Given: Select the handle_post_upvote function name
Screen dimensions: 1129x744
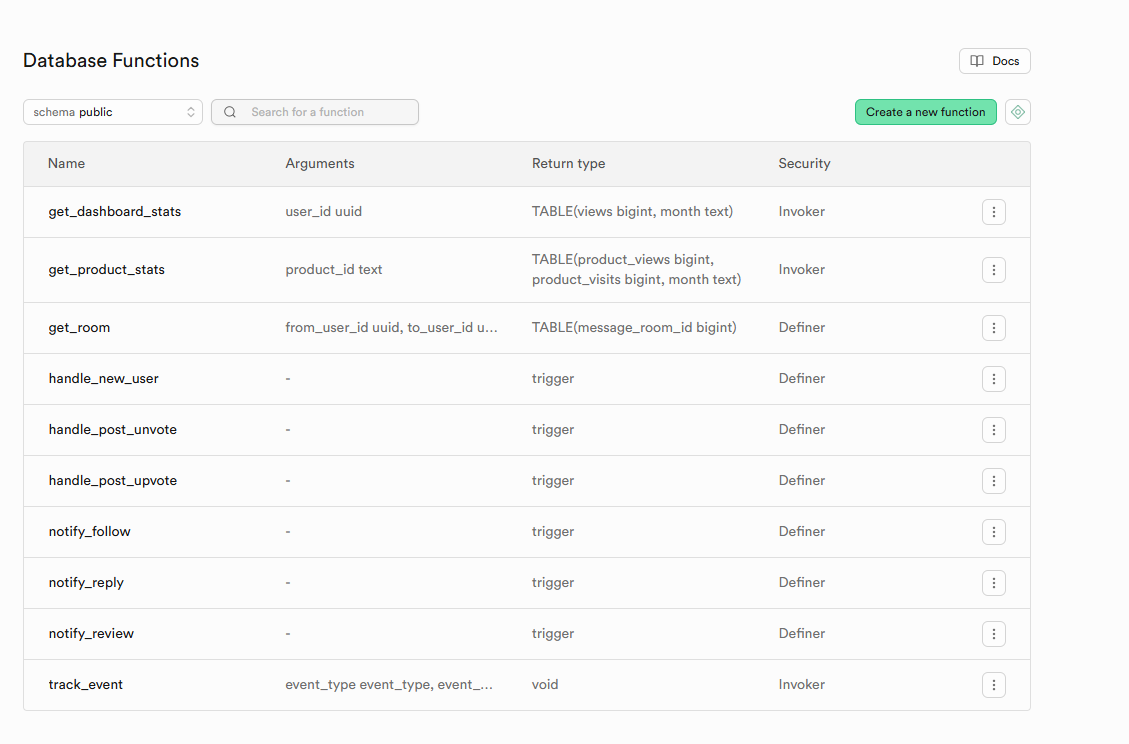Looking at the screenshot, I should click(x=112, y=481).
